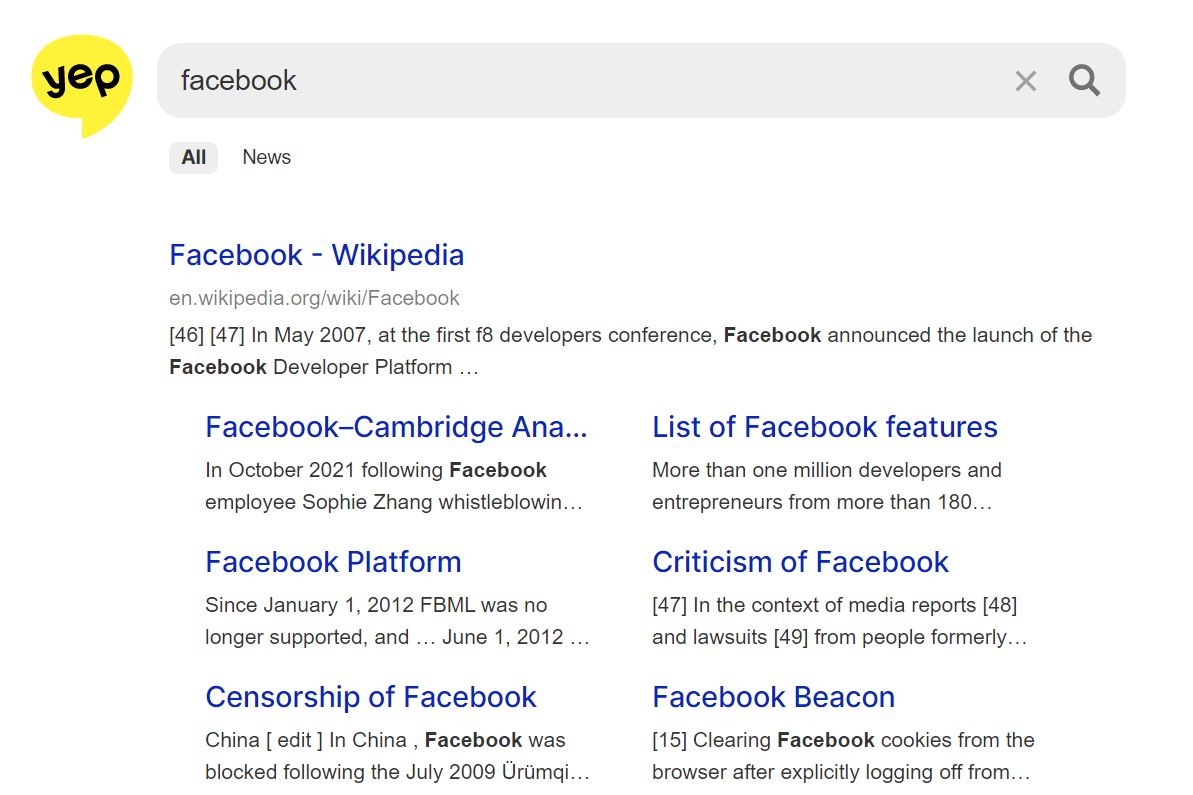This screenshot has width=1193, height=795.
Task: Open the Facebook - Wikipedia result
Action: point(317,255)
